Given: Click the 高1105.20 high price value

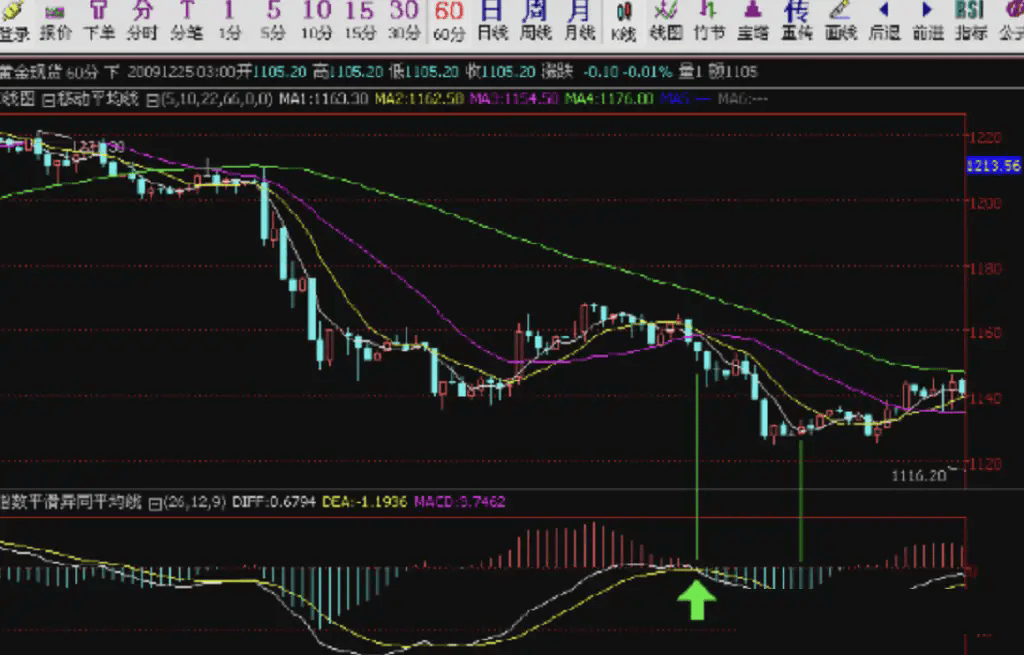Looking at the screenshot, I should tap(347, 71).
